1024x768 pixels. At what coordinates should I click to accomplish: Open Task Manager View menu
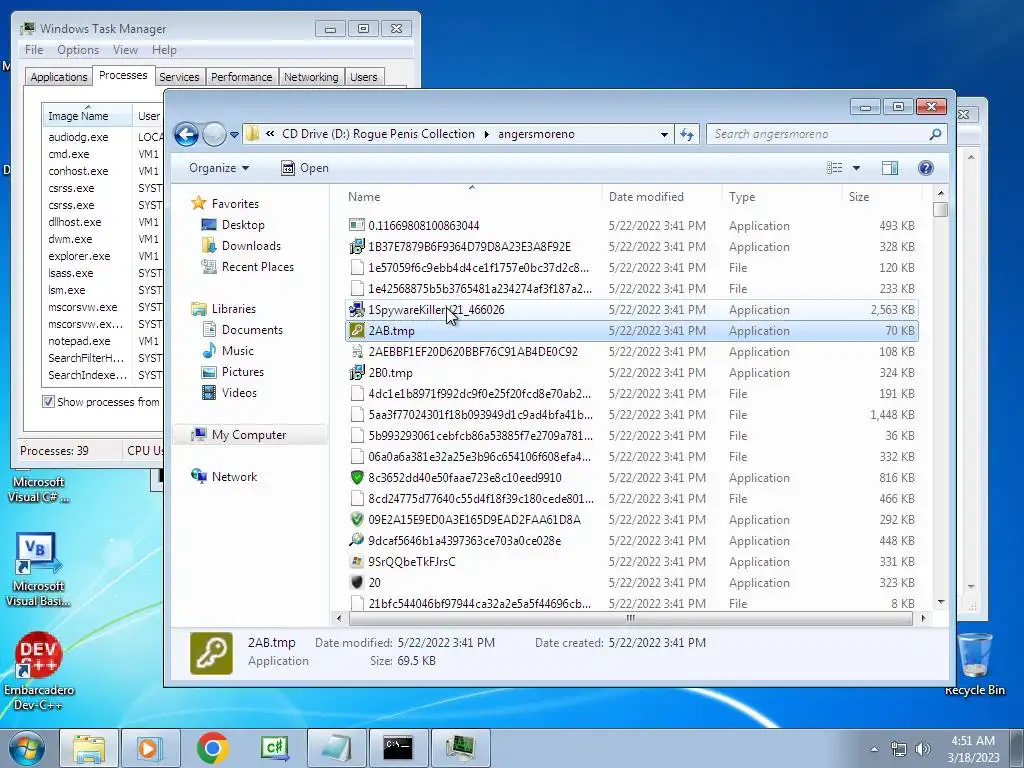tap(125, 50)
